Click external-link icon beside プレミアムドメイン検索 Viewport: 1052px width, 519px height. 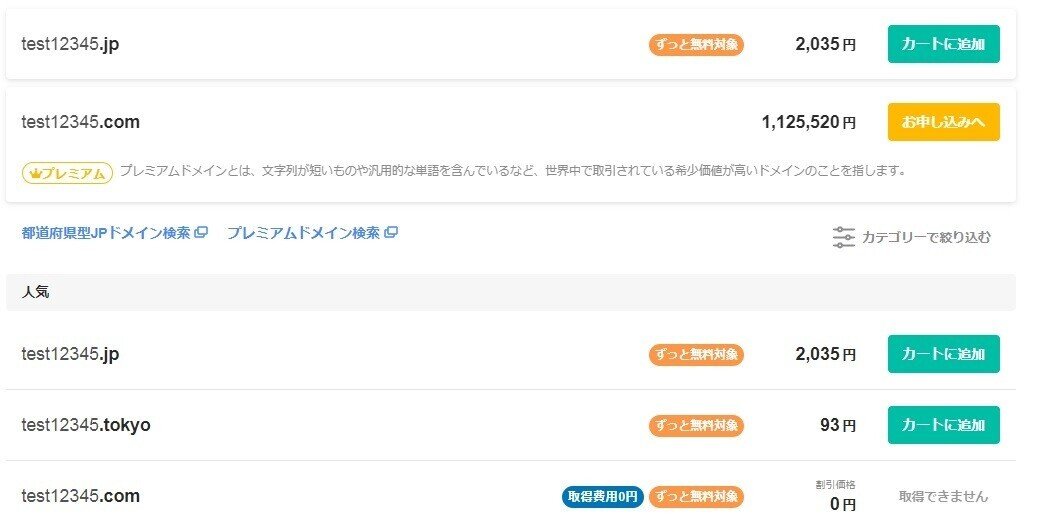(x=391, y=233)
